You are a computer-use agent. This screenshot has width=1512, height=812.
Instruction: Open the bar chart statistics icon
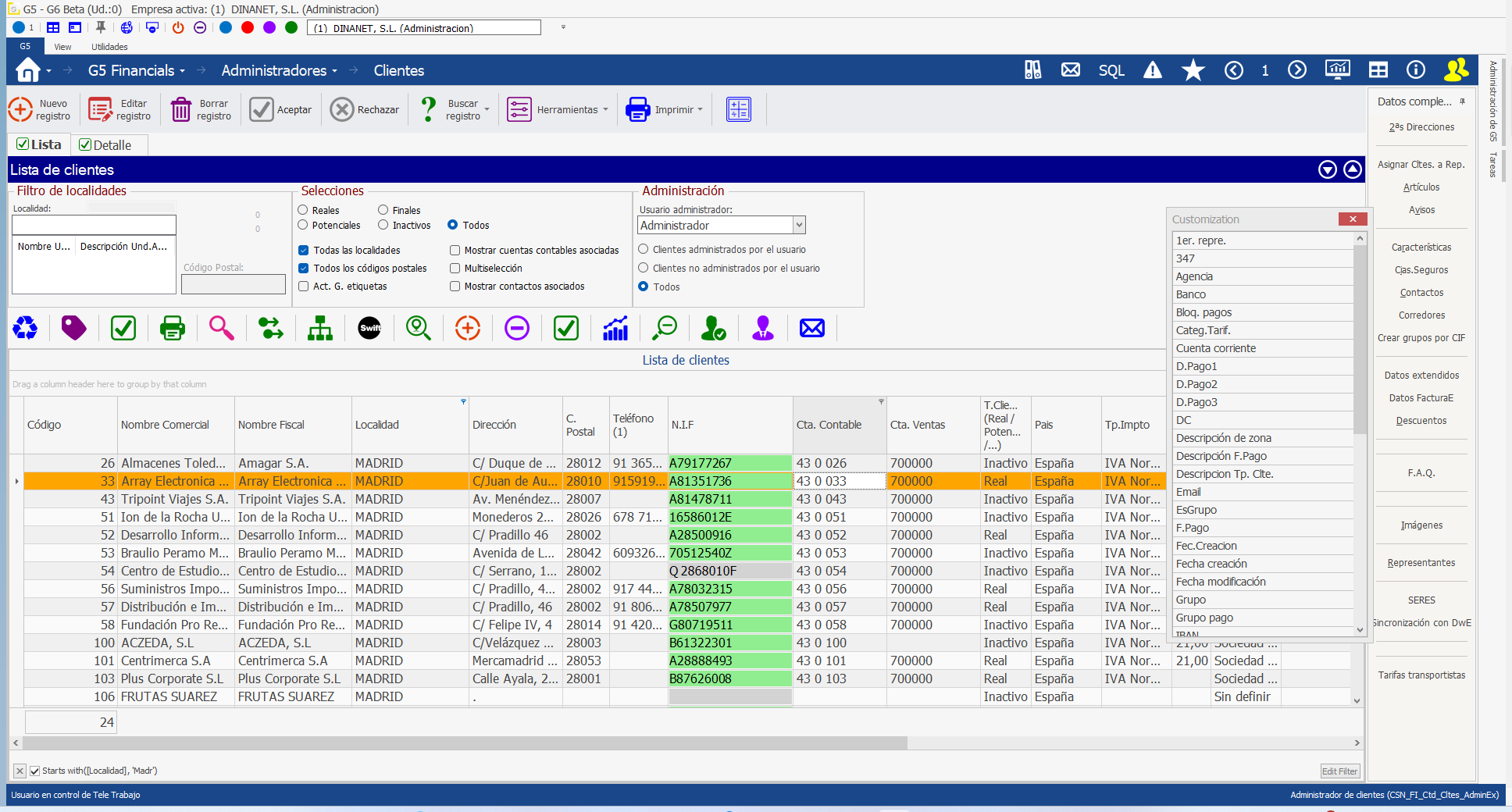click(615, 328)
